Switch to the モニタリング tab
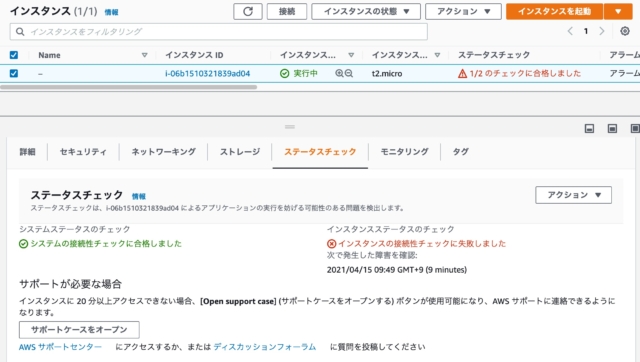Viewport: 640px width, 362px height. click(404, 152)
